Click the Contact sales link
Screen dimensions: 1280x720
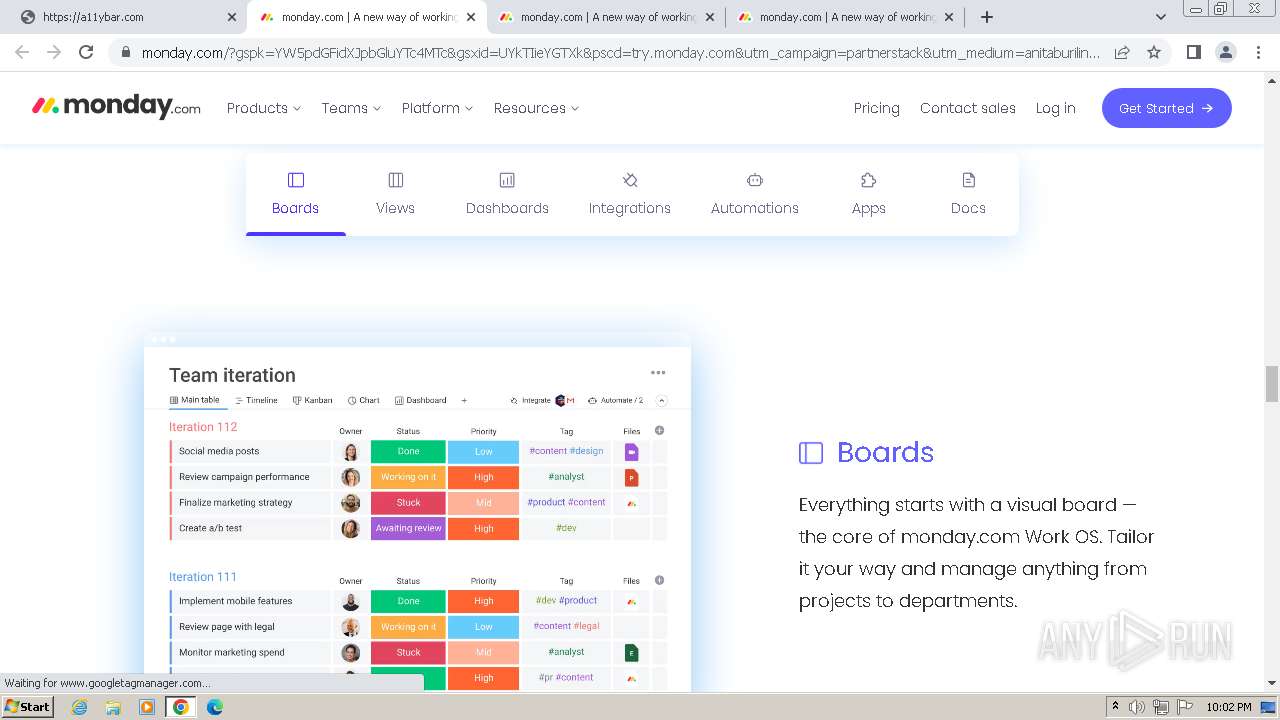(968, 108)
